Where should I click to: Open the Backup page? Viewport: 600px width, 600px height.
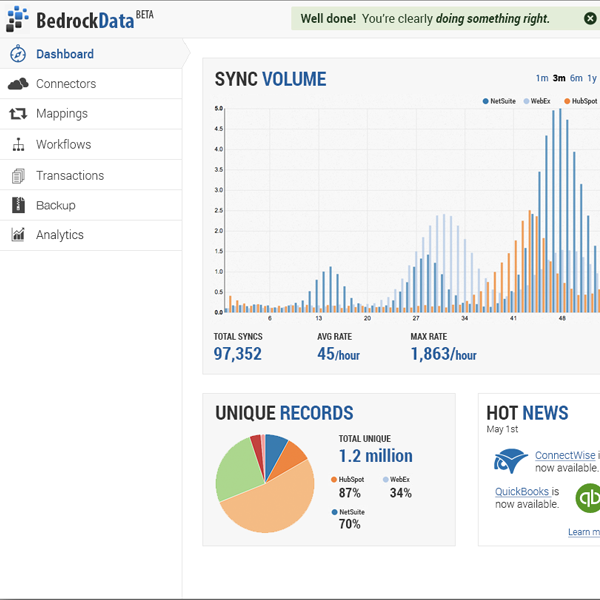[x=91, y=205]
